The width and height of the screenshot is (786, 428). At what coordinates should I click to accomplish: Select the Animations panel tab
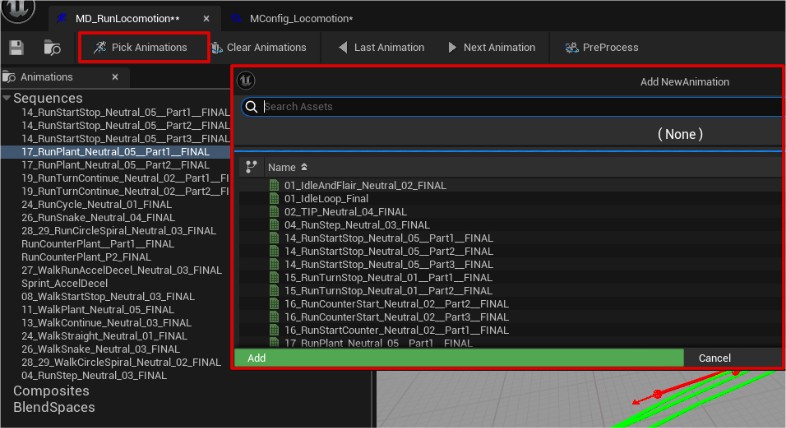coord(46,77)
